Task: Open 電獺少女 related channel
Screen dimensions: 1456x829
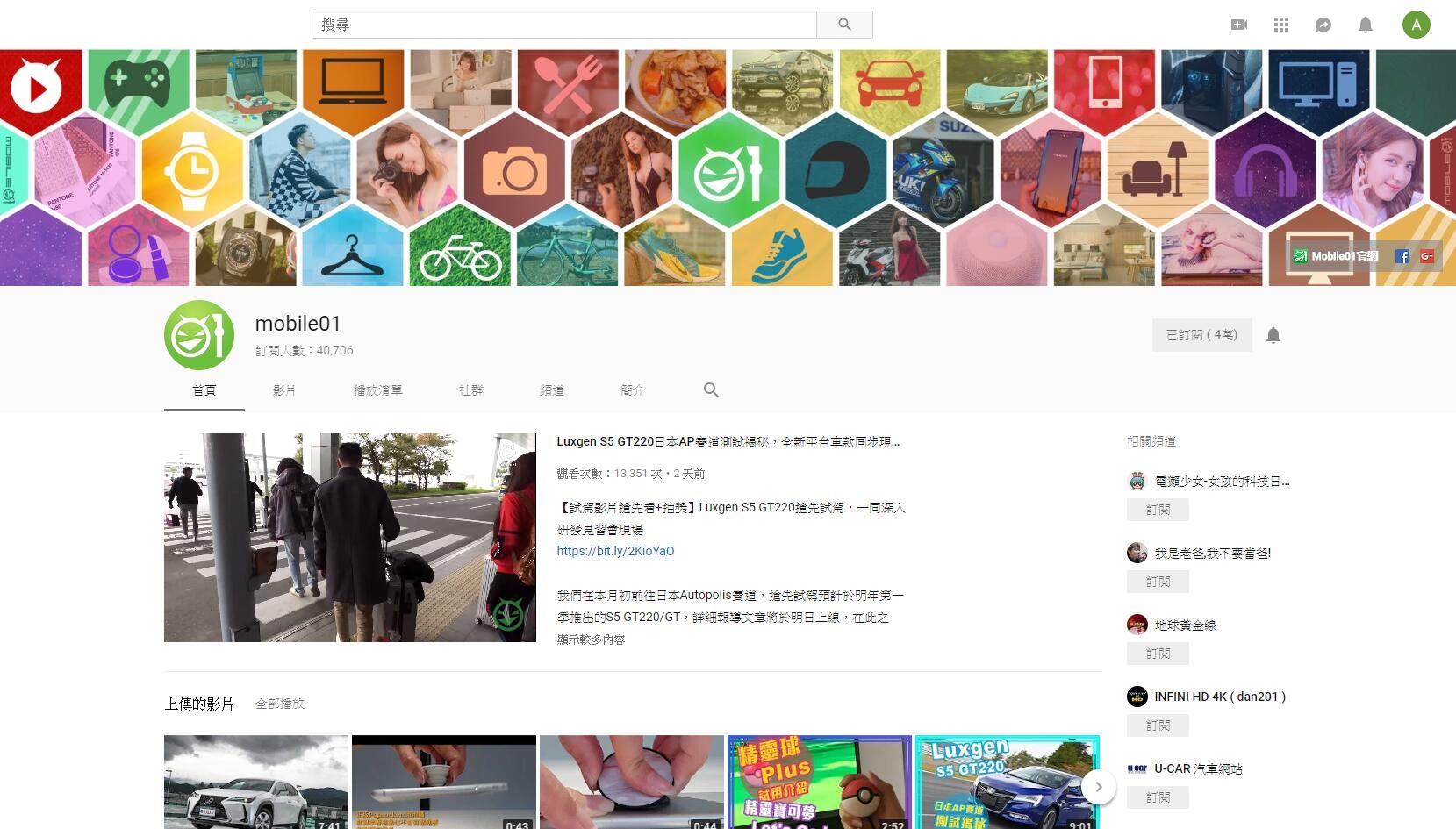Action: click(x=1222, y=482)
